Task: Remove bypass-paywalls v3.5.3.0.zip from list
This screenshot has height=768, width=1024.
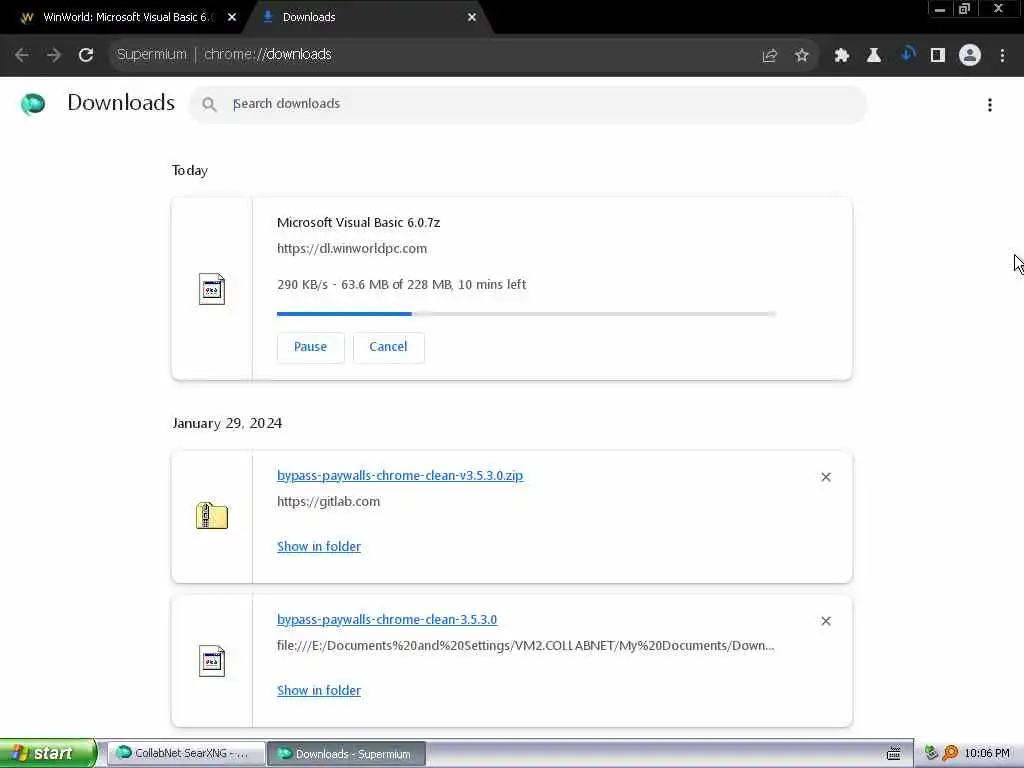Action: pos(826,477)
